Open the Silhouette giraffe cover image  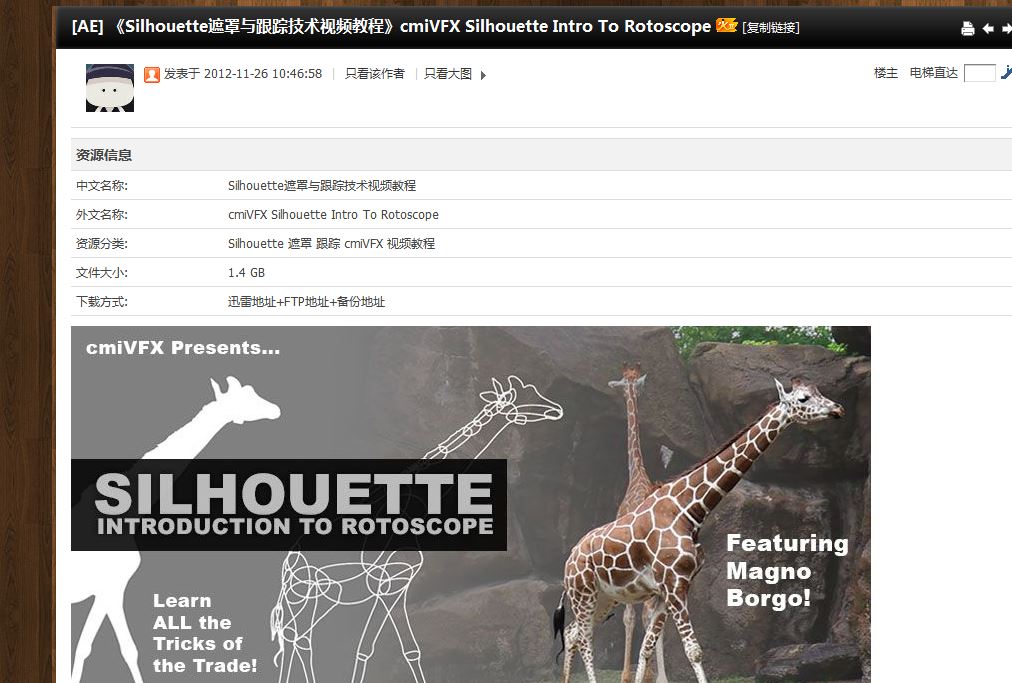471,504
